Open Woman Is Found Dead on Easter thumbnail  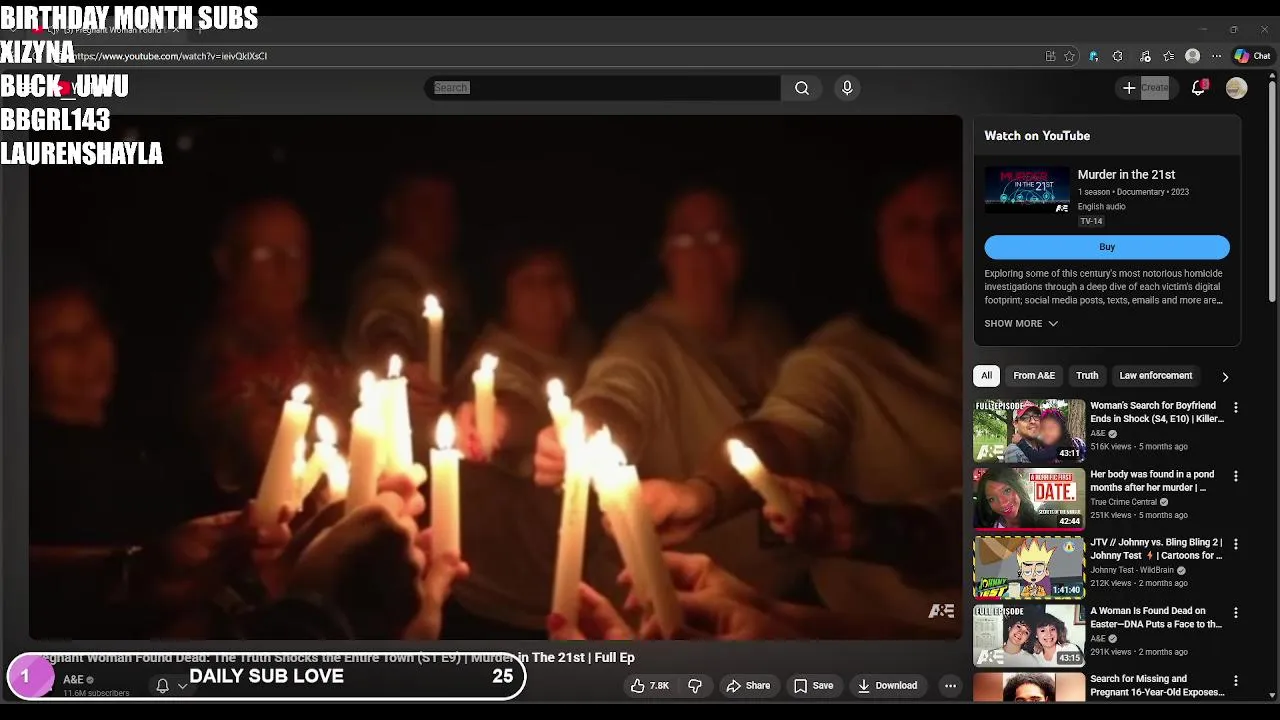click(1029, 634)
